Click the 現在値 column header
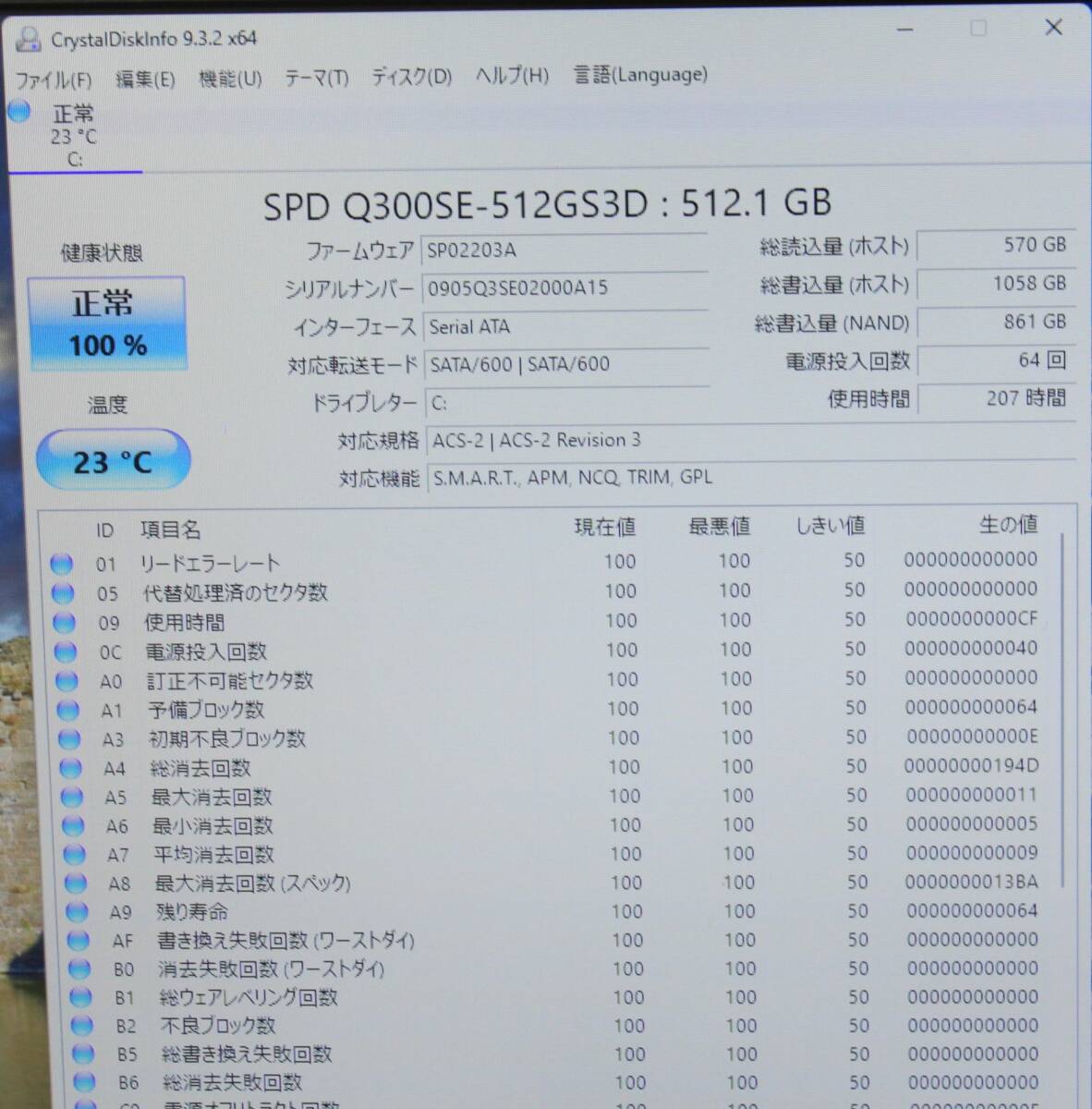1092x1109 pixels. tap(605, 527)
